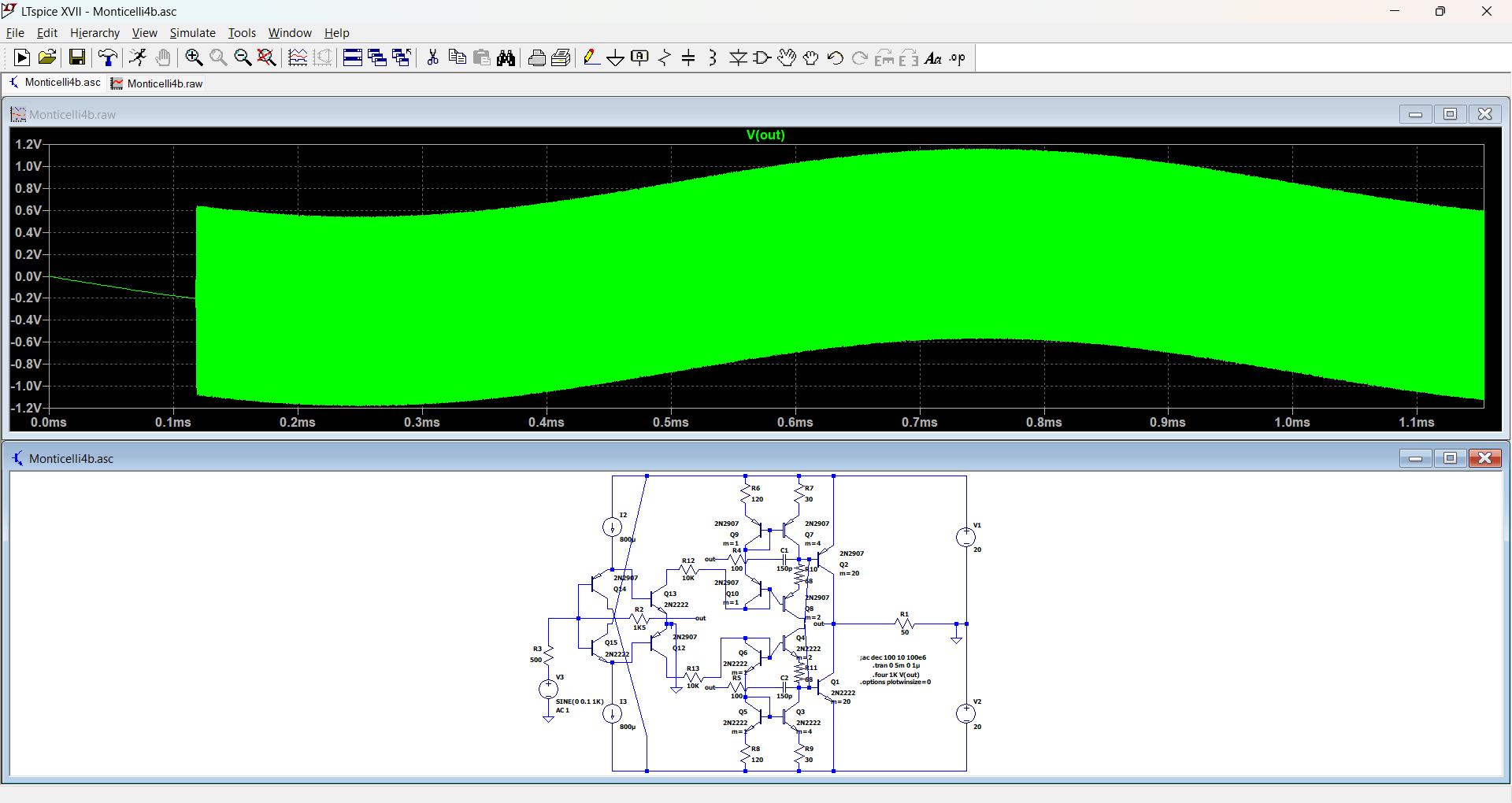Minimize the Monticelli4b.asc schematic window

click(1415, 458)
